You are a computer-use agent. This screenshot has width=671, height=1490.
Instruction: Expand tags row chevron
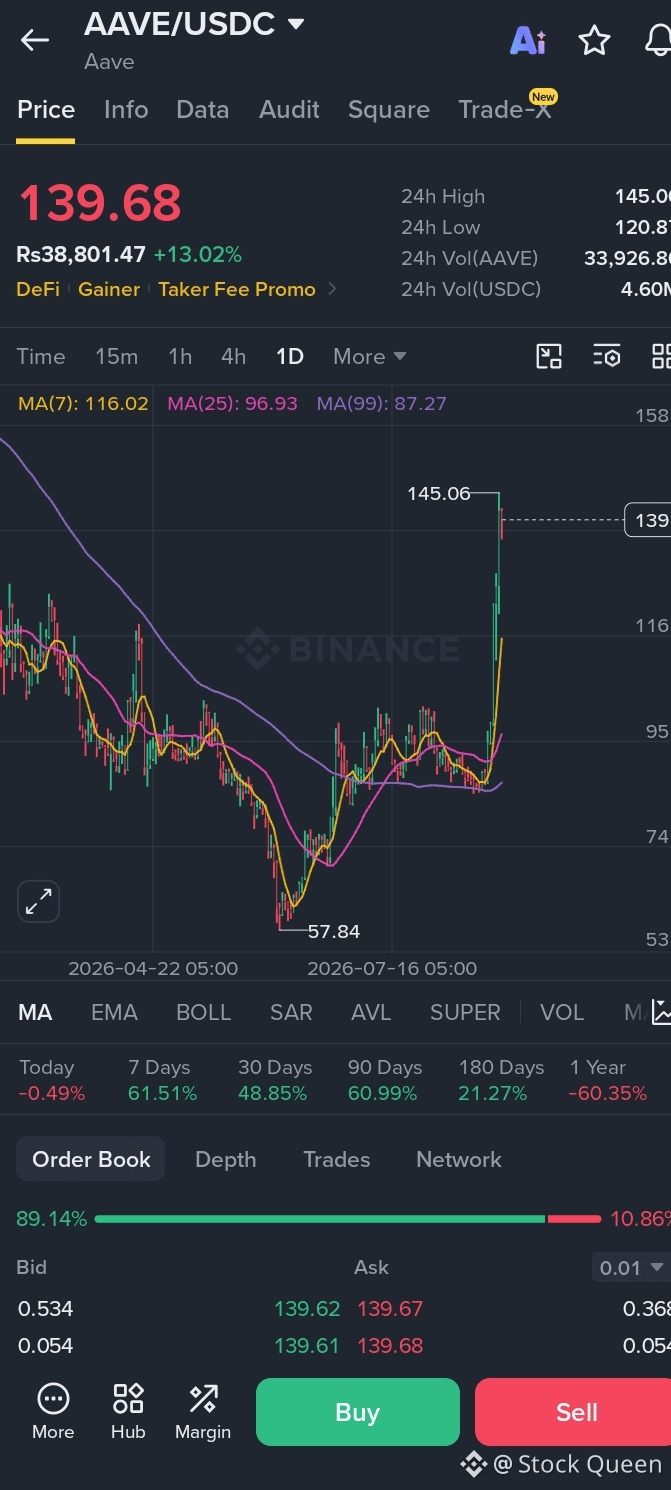point(332,289)
